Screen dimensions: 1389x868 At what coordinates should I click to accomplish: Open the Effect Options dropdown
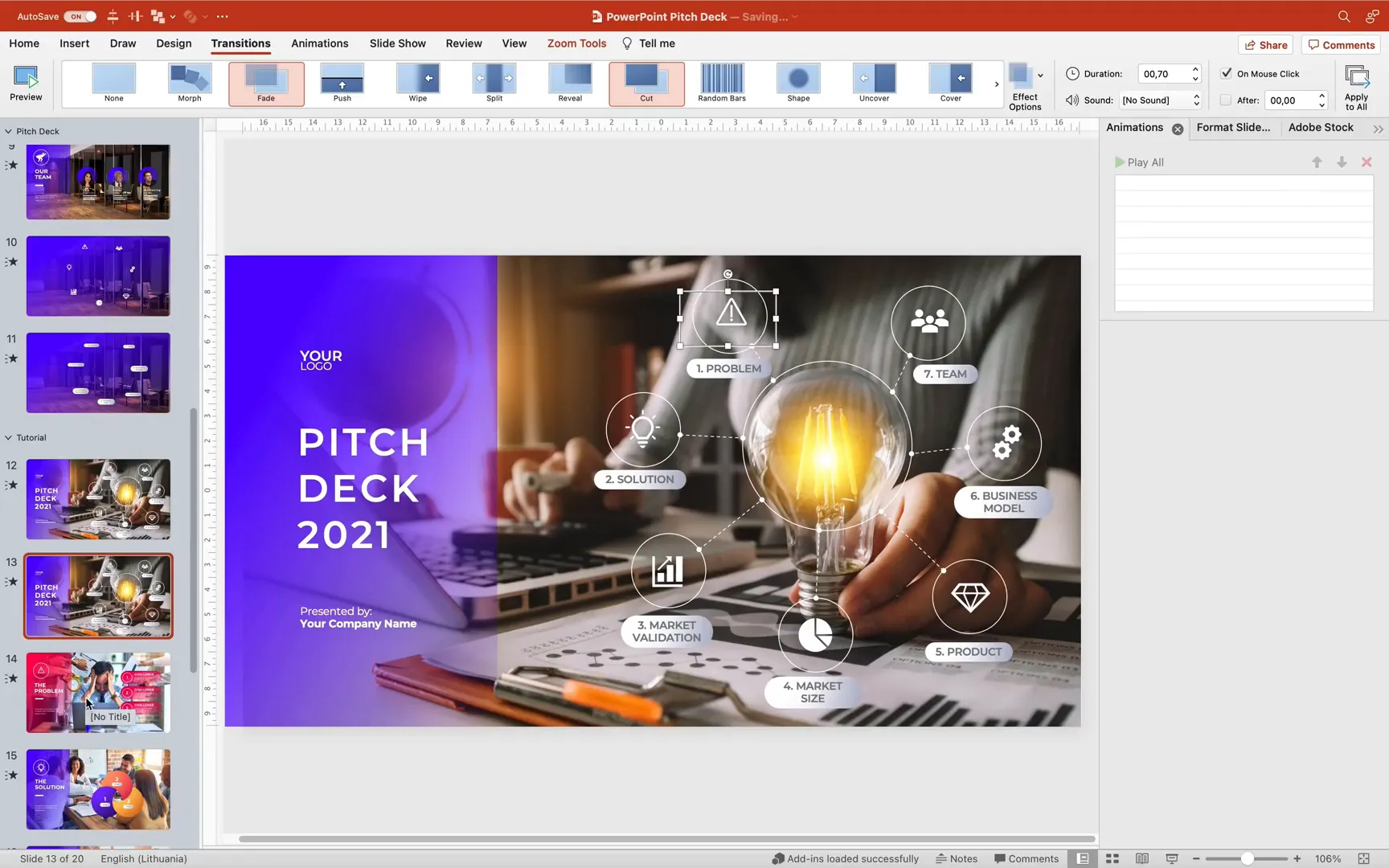click(1026, 84)
